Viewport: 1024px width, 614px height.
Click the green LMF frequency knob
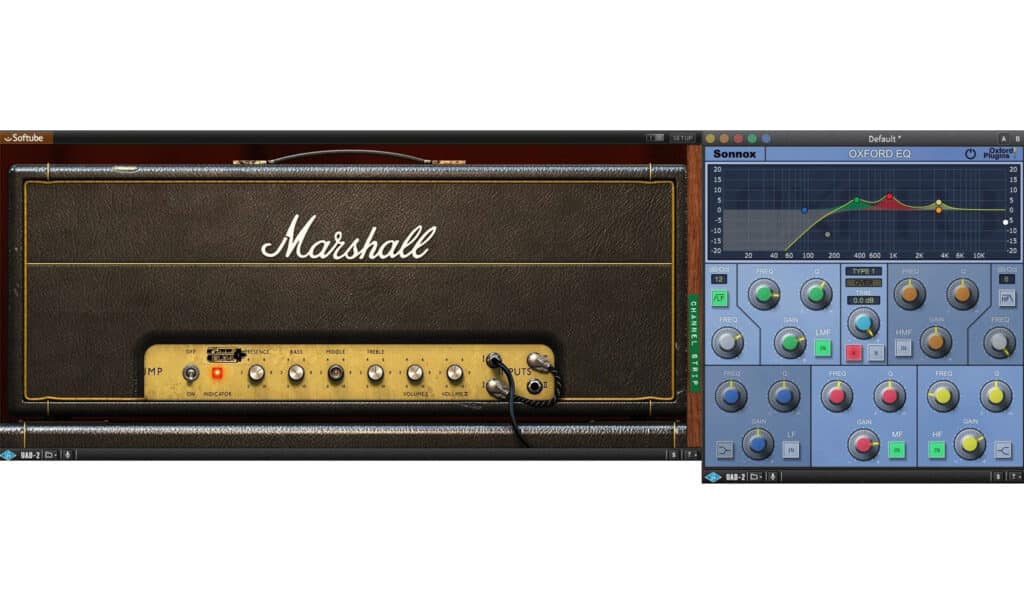[x=763, y=295]
